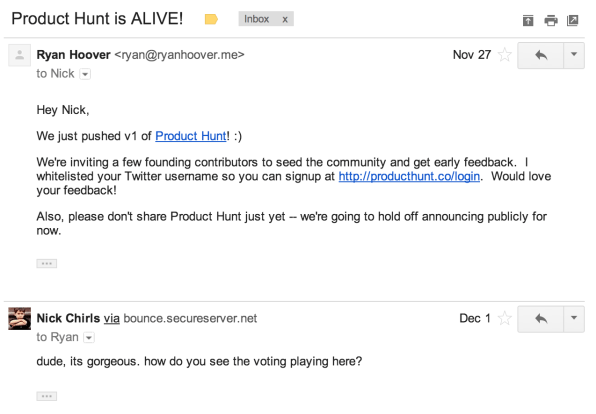
Task: Show details dropdown next to 'to Nick'
Action: [85, 74]
